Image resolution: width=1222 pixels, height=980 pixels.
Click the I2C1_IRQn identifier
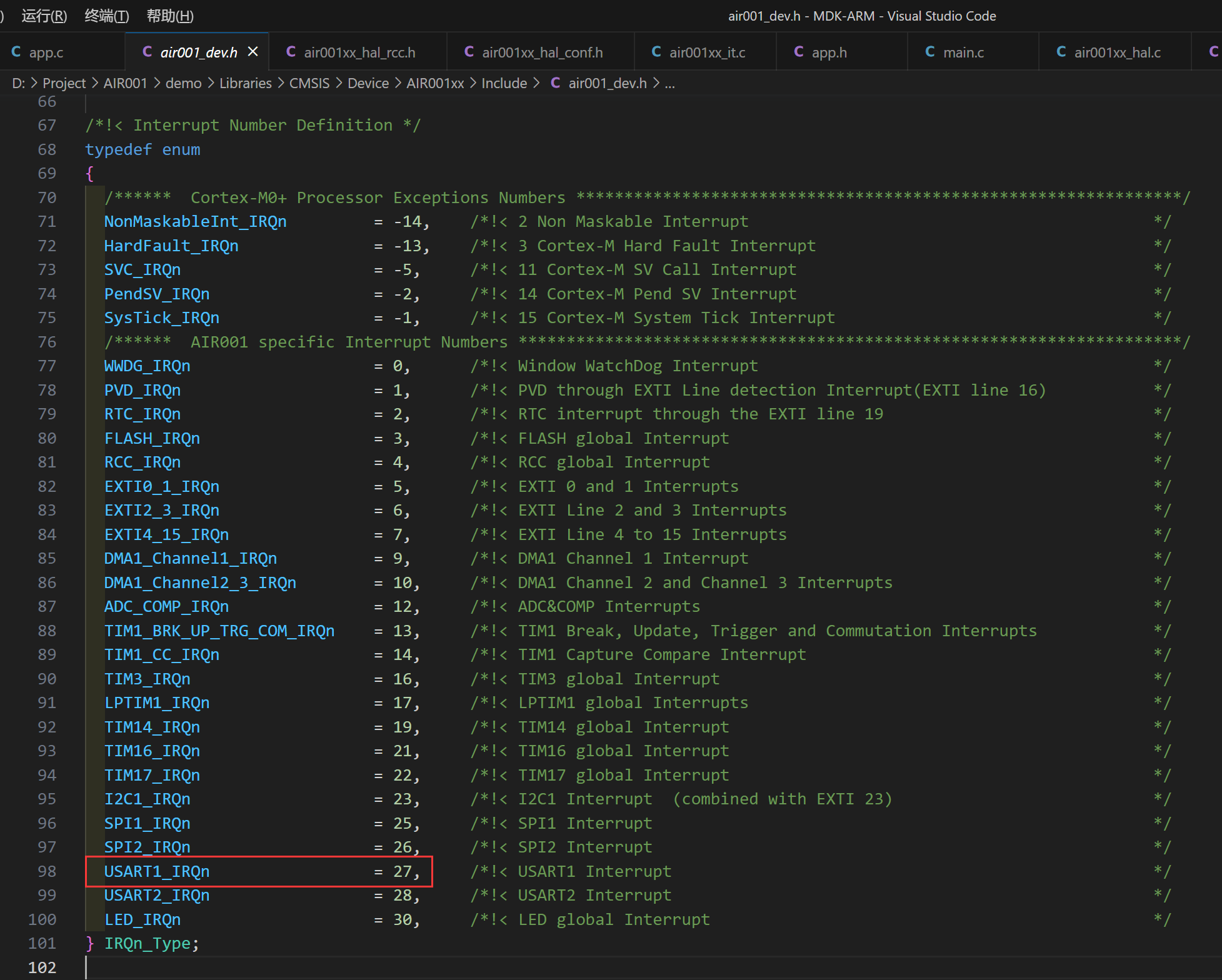click(147, 799)
